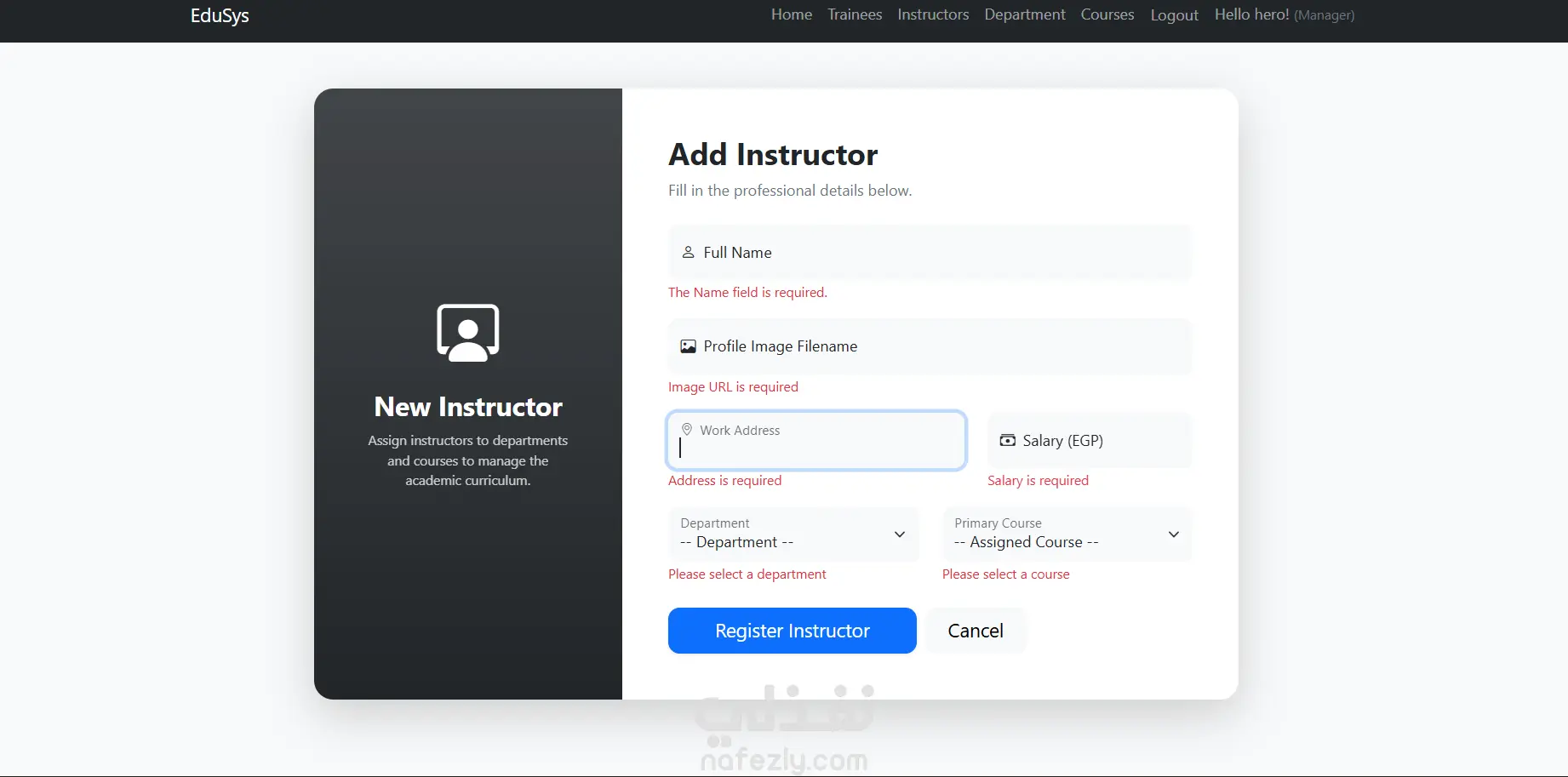Click the Add Instructor heading
This screenshot has height=777, width=1568.
(x=773, y=155)
